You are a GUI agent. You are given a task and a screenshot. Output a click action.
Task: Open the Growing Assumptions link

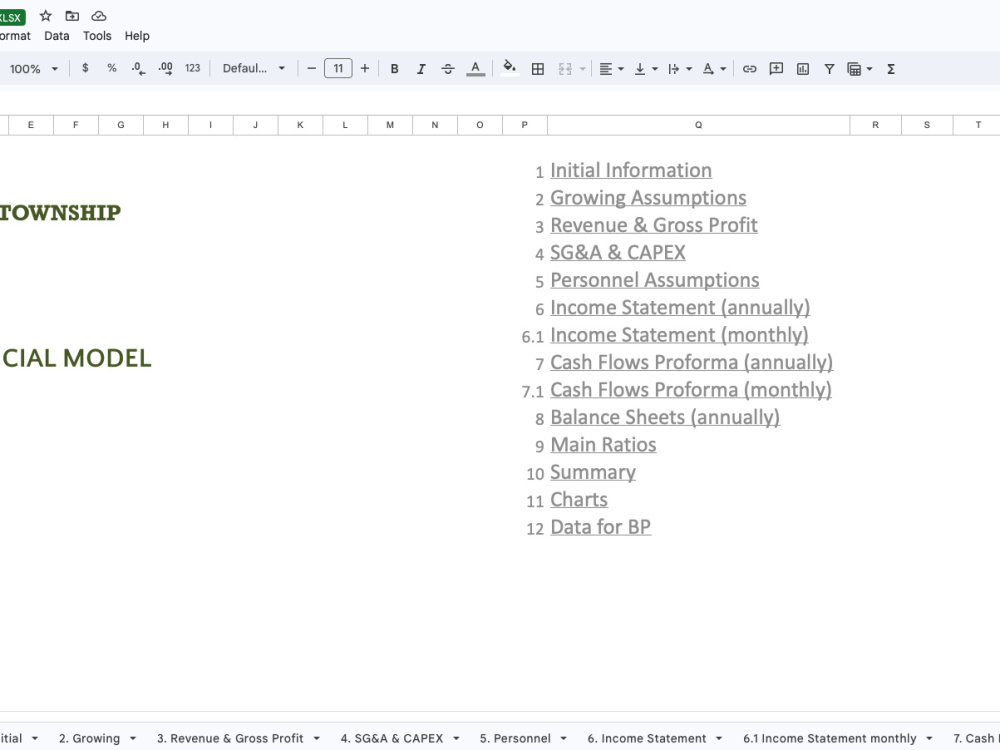point(648,198)
